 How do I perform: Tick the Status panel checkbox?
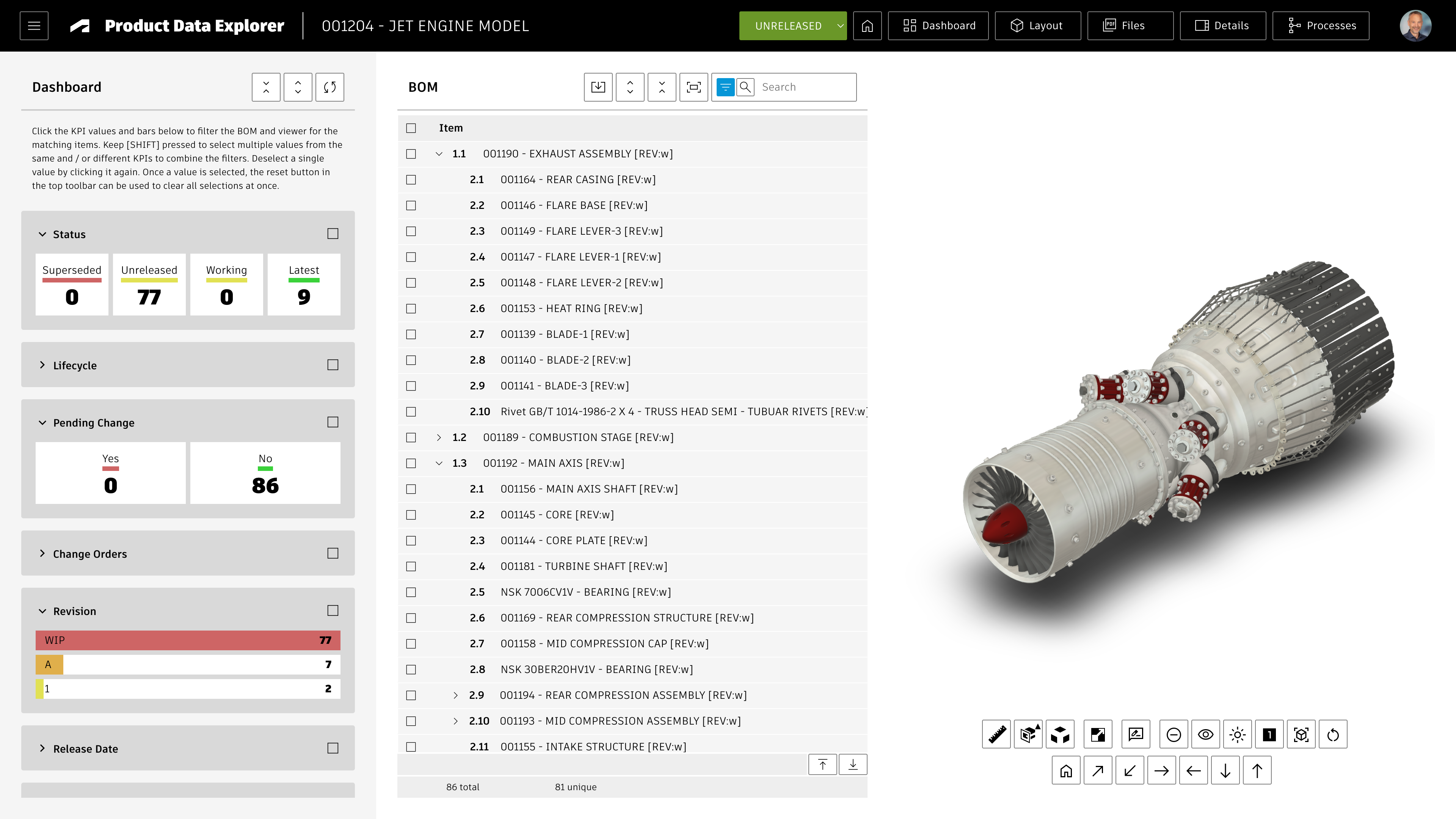[333, 234]
